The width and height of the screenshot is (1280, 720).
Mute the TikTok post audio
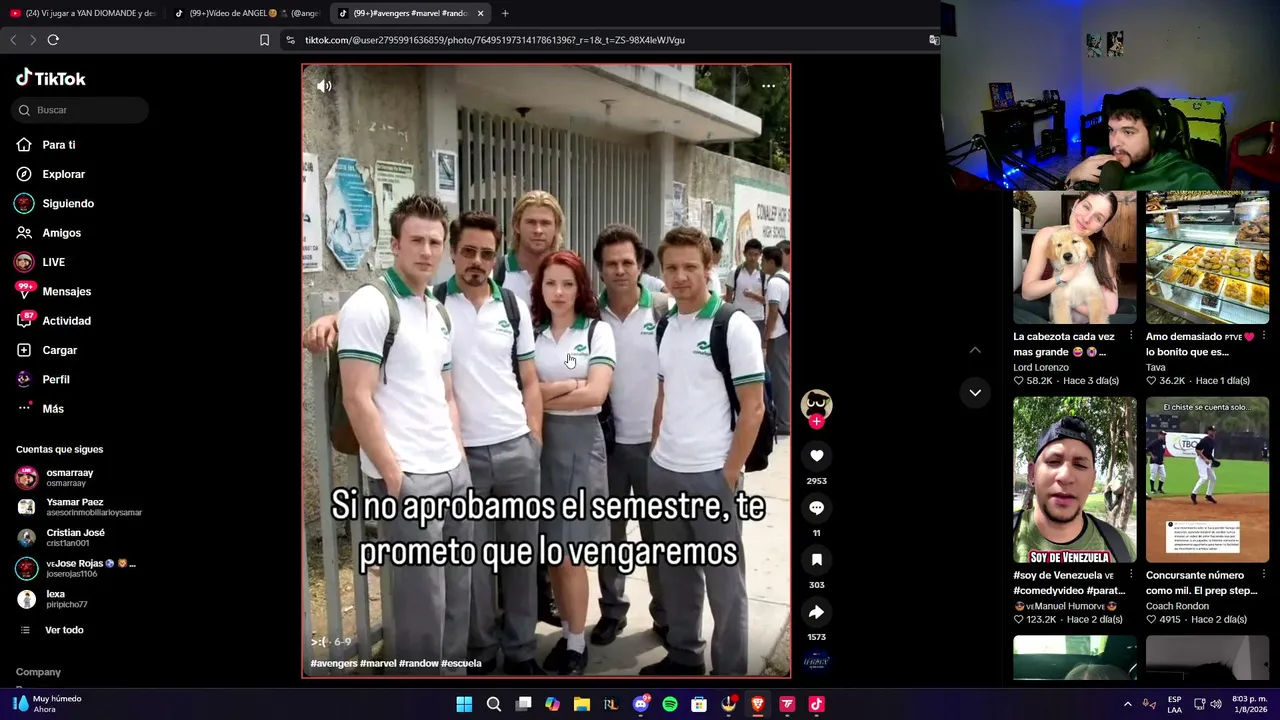click(x=324, y=86)
